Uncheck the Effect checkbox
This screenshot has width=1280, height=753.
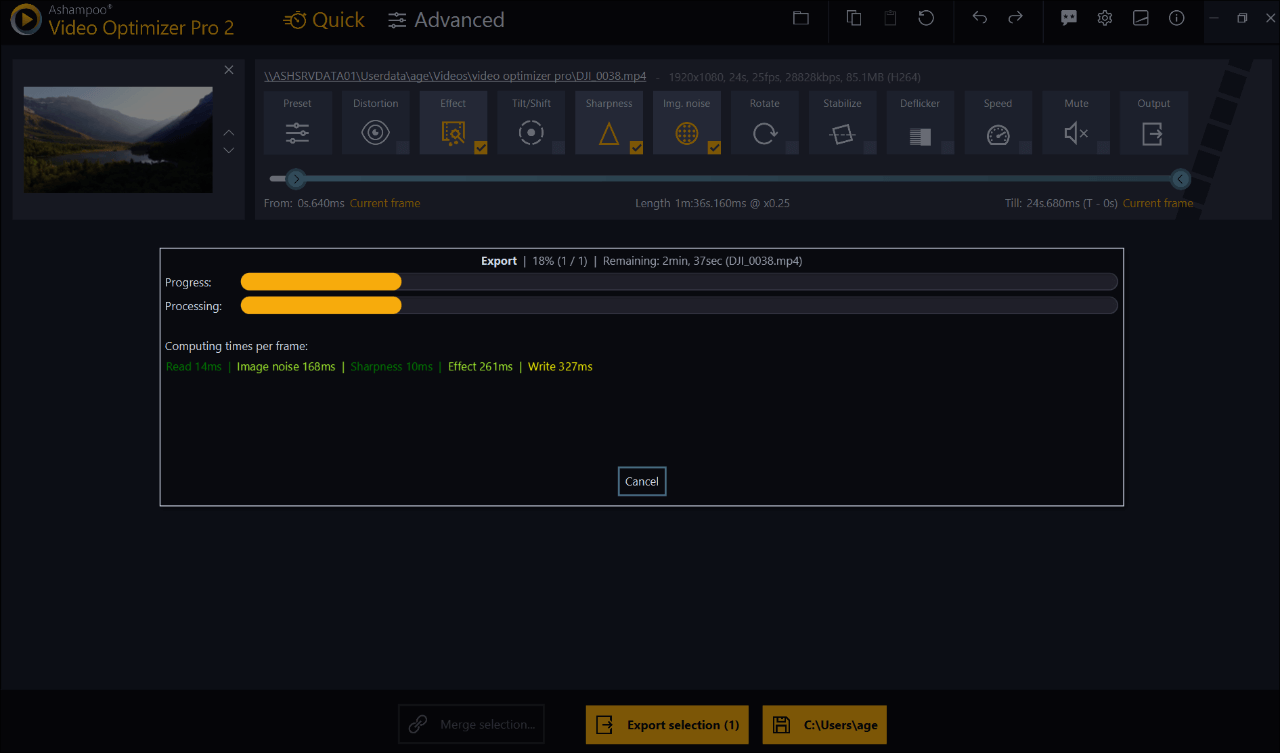[480, 148]
